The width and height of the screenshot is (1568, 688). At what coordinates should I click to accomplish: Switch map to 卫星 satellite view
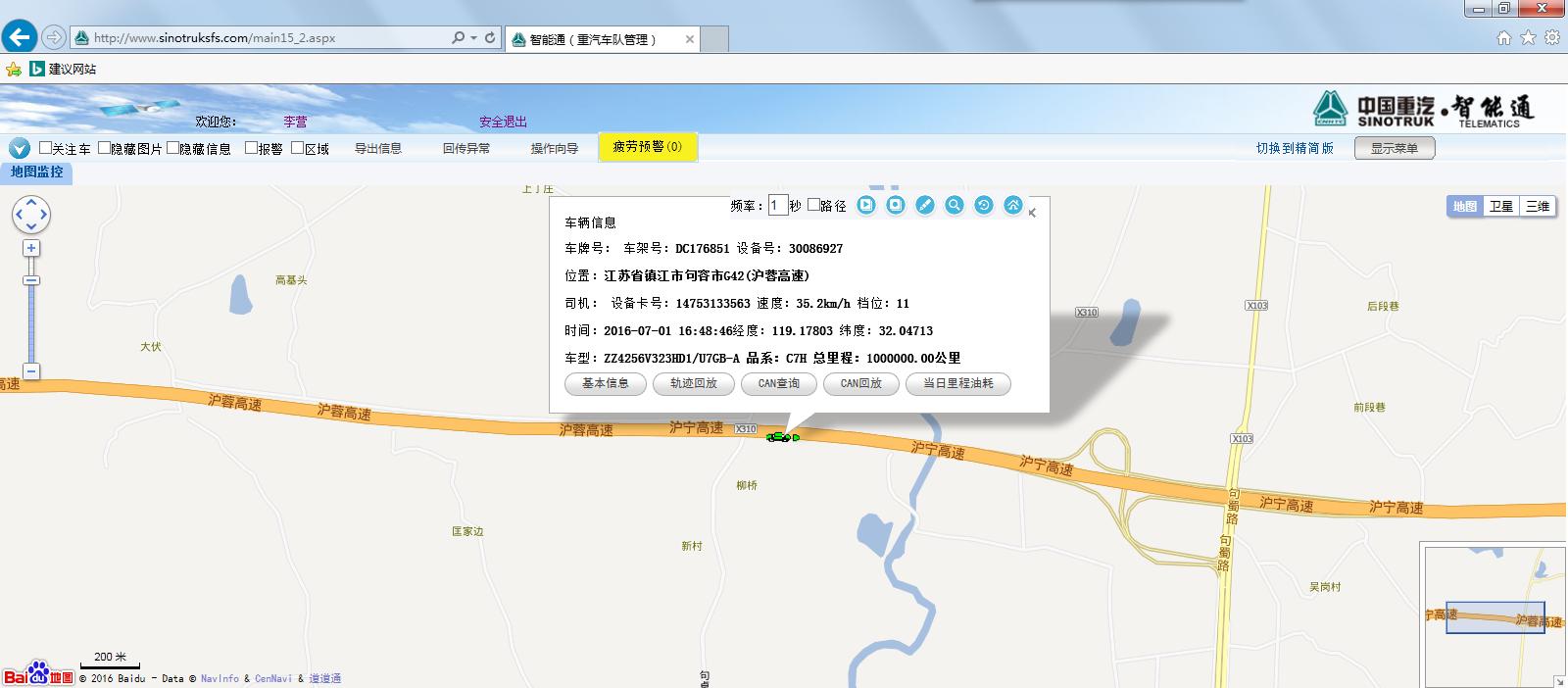[1501, 206]
